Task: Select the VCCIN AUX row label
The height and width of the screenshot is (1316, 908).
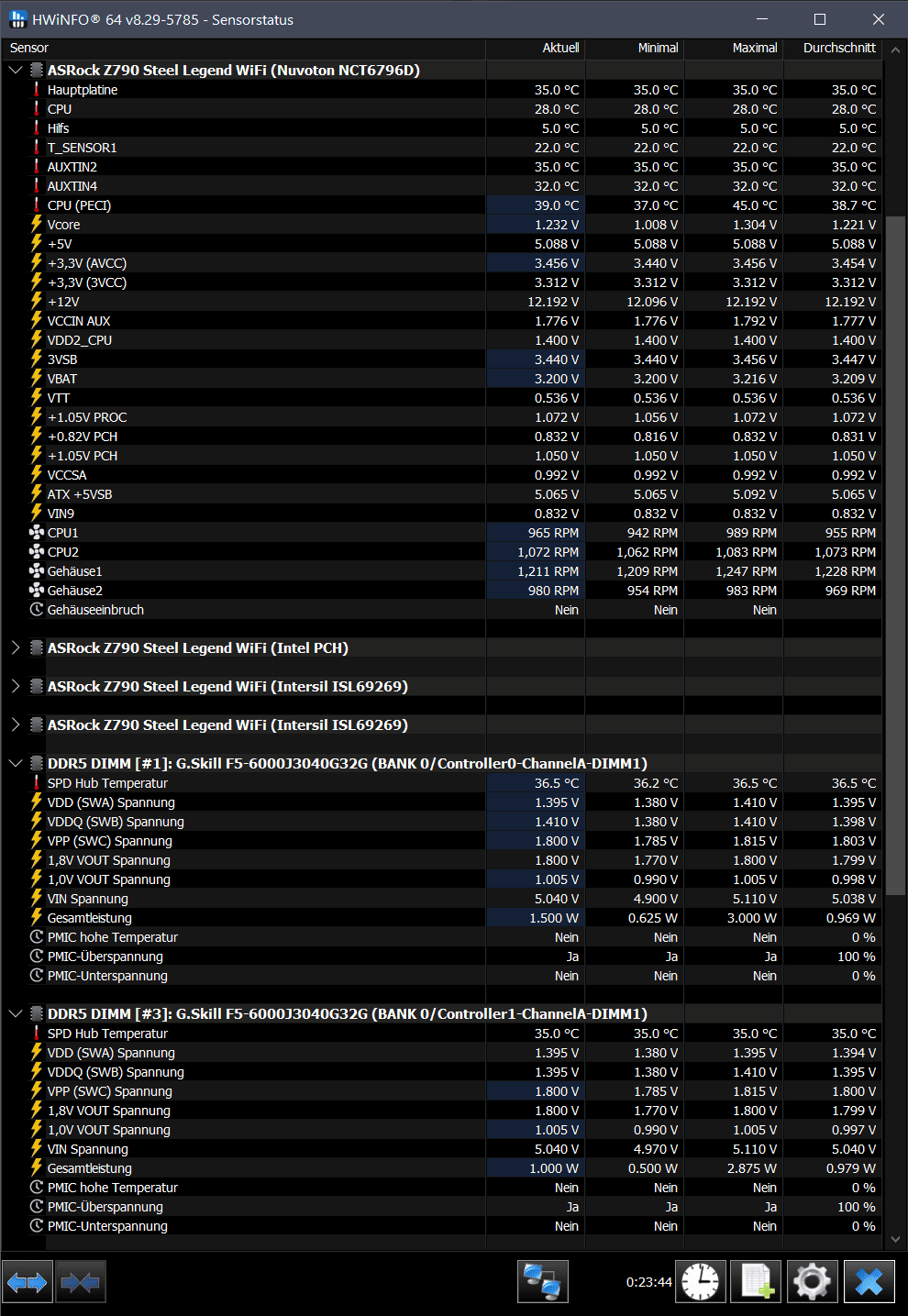Action: 79,321
